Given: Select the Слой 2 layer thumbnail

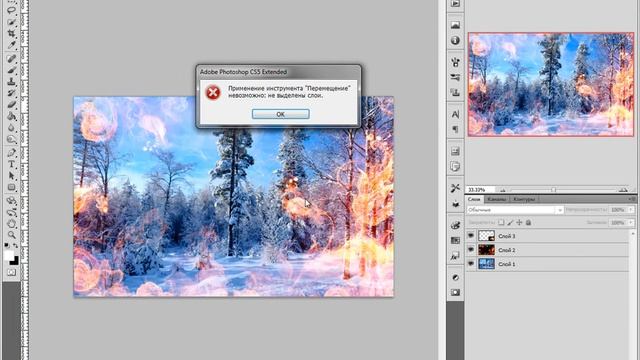Looking at the screenshot, I should coord(486,250).
